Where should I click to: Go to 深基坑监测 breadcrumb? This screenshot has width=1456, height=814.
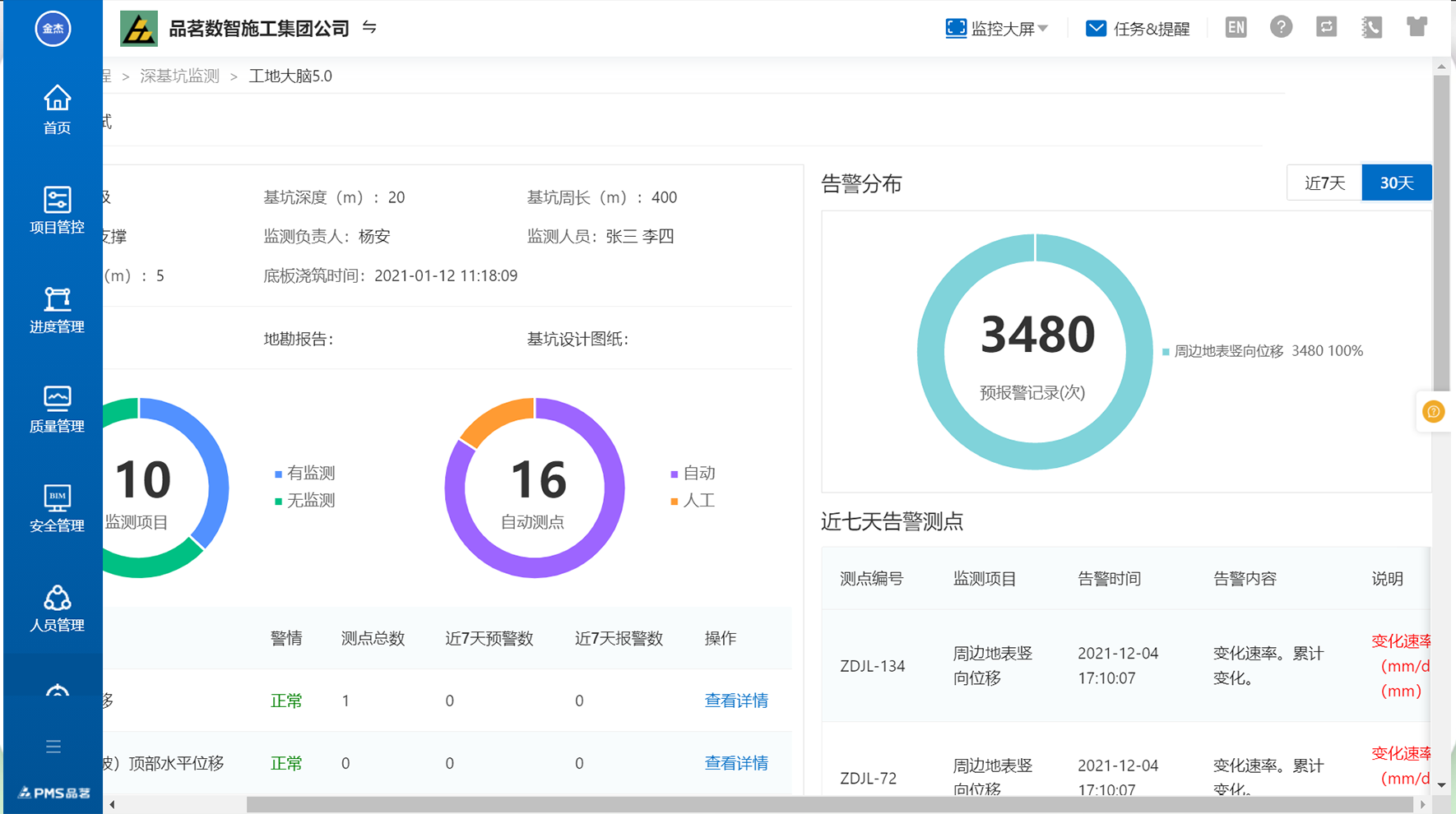pos(179,76)
